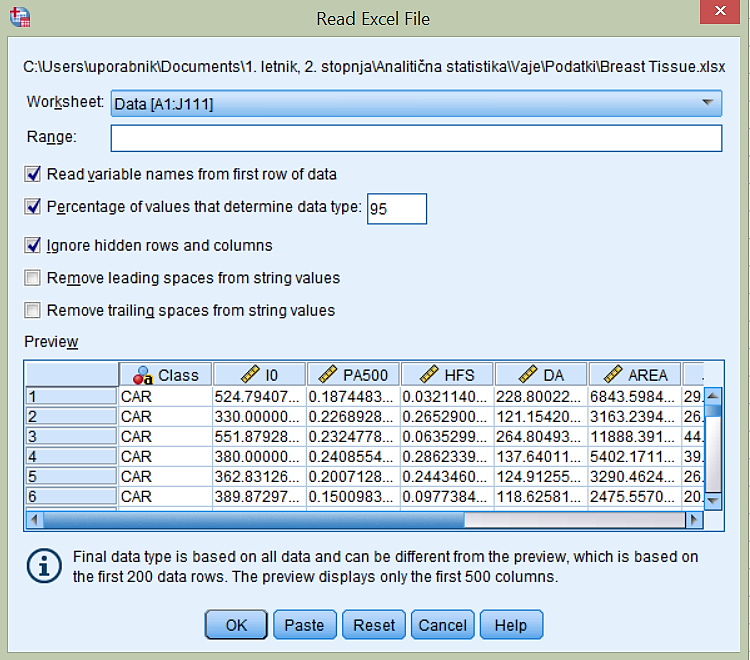Click cell 264.80493... in DA column
750x660 pixels.
[540, 436]
